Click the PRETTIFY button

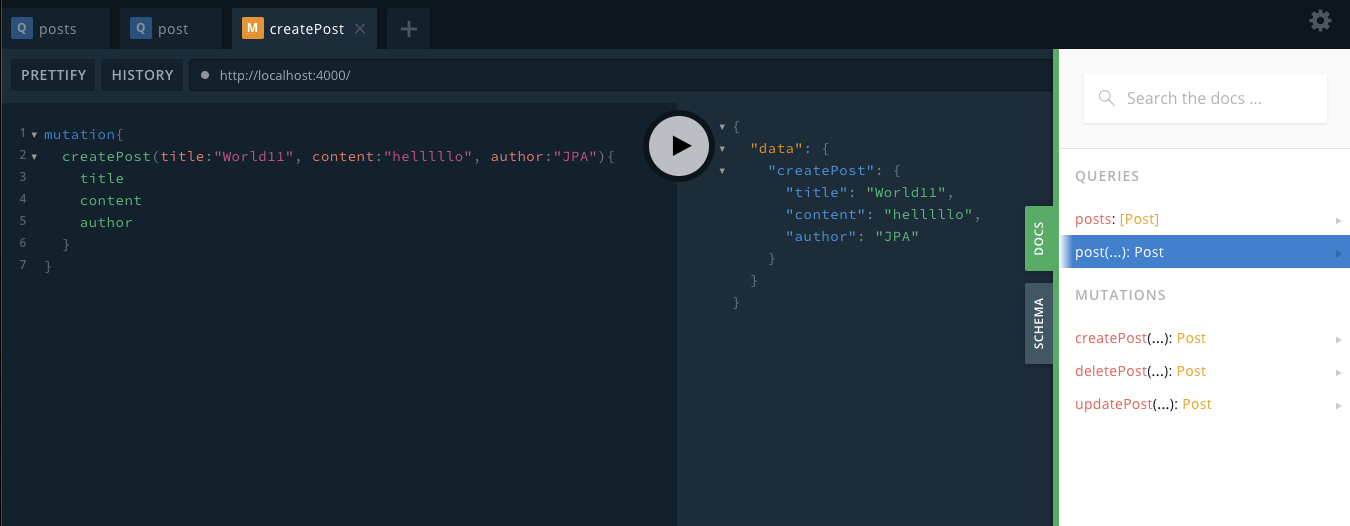pos(54,75)
